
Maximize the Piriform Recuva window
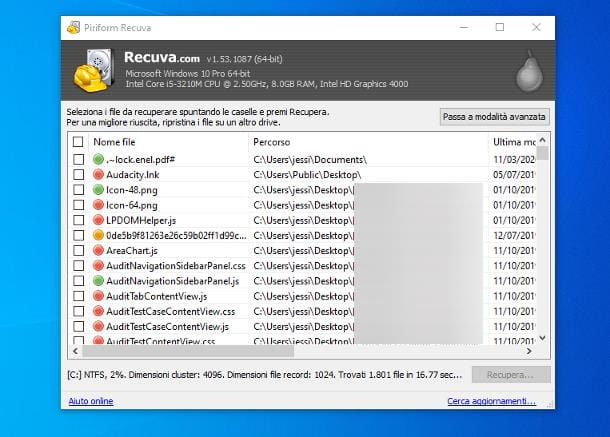[500, 27]
